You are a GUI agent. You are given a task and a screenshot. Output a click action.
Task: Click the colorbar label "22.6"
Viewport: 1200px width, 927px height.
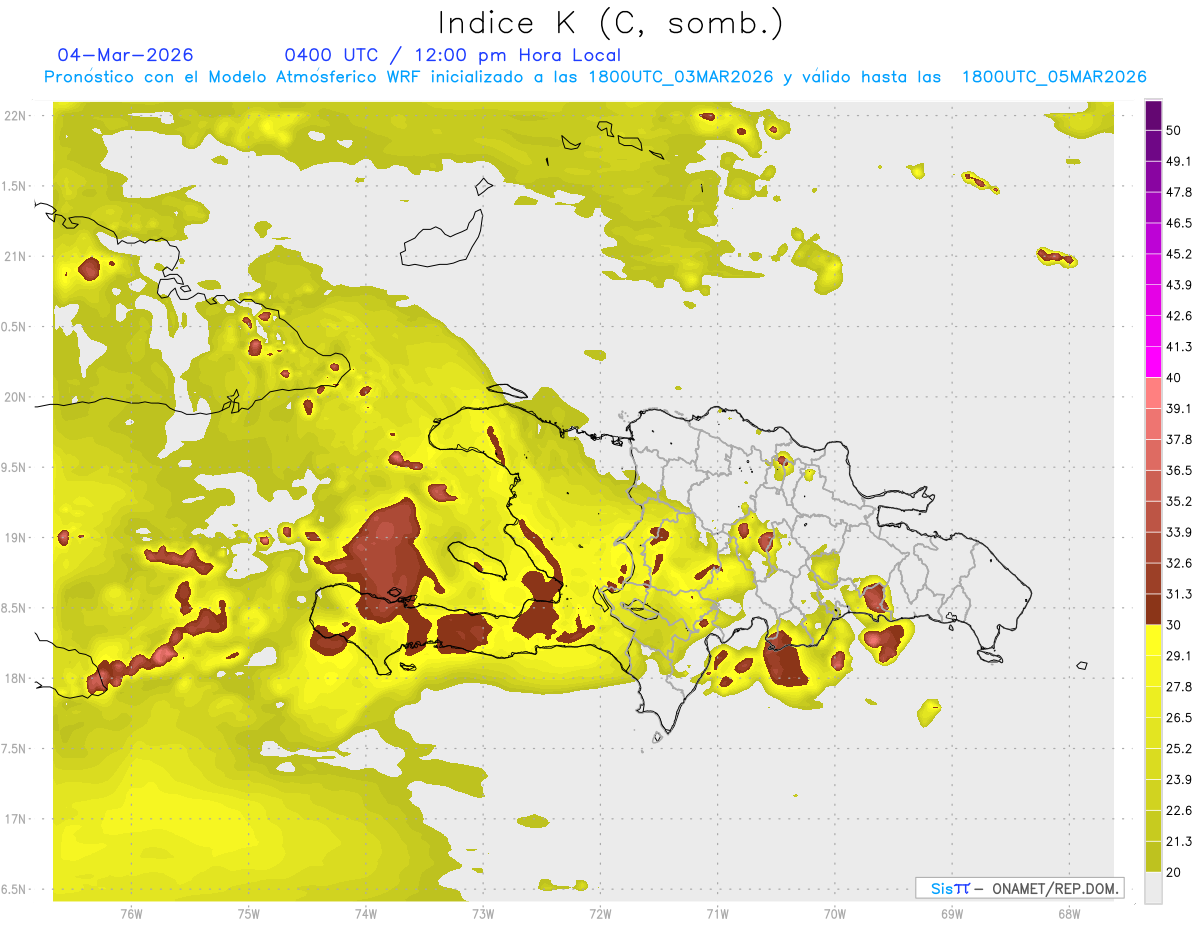tap(1179, 811)
